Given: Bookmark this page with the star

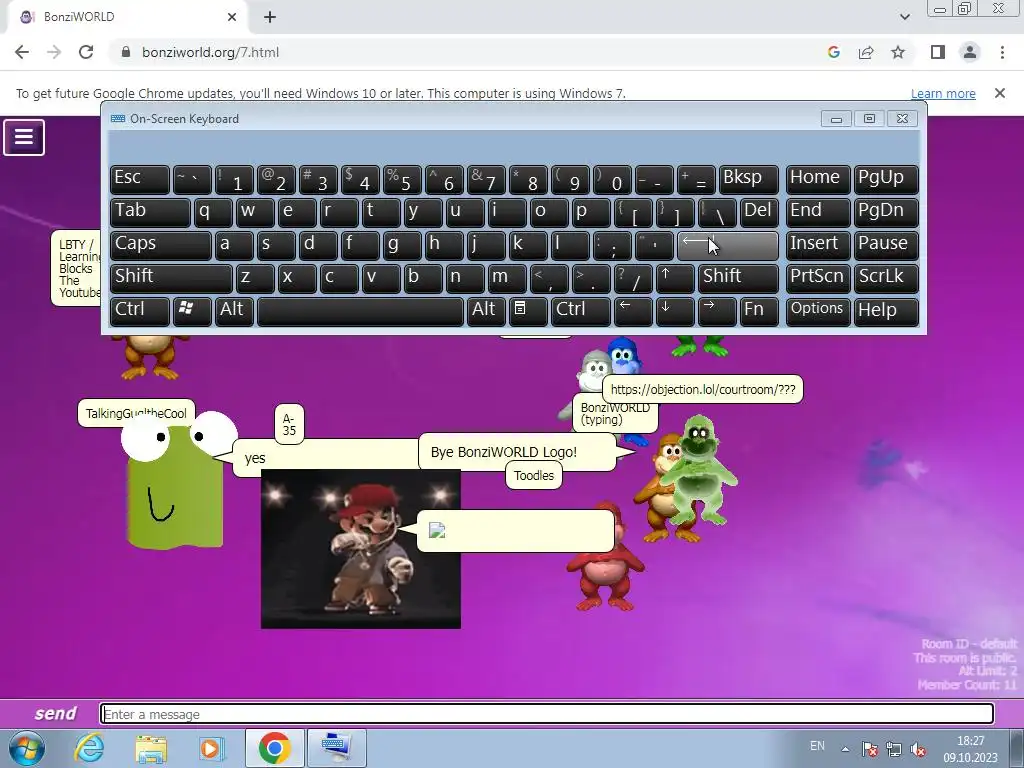Looking at the screenshot, I should (898, 52).
